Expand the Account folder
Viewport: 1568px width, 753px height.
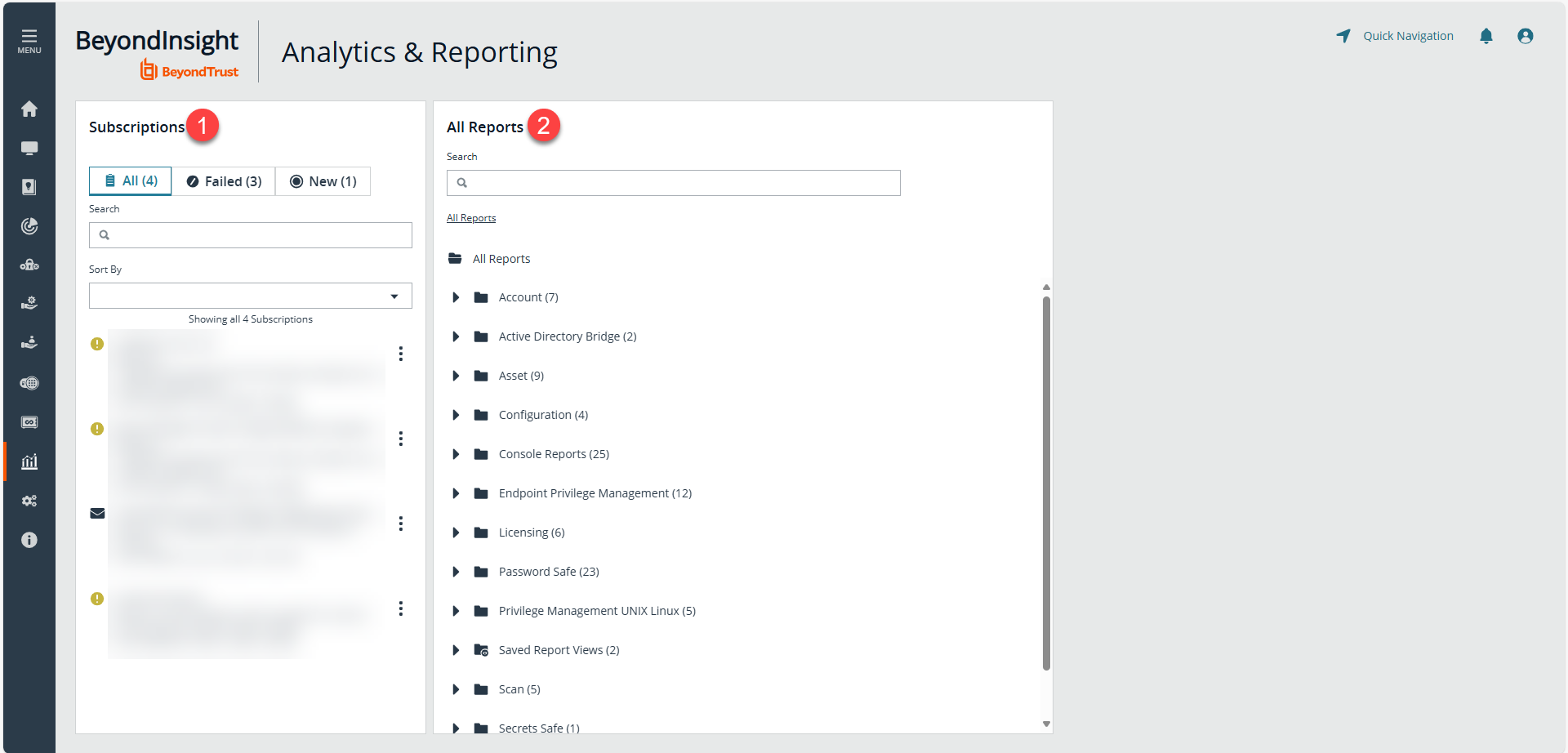coord(456,297)
